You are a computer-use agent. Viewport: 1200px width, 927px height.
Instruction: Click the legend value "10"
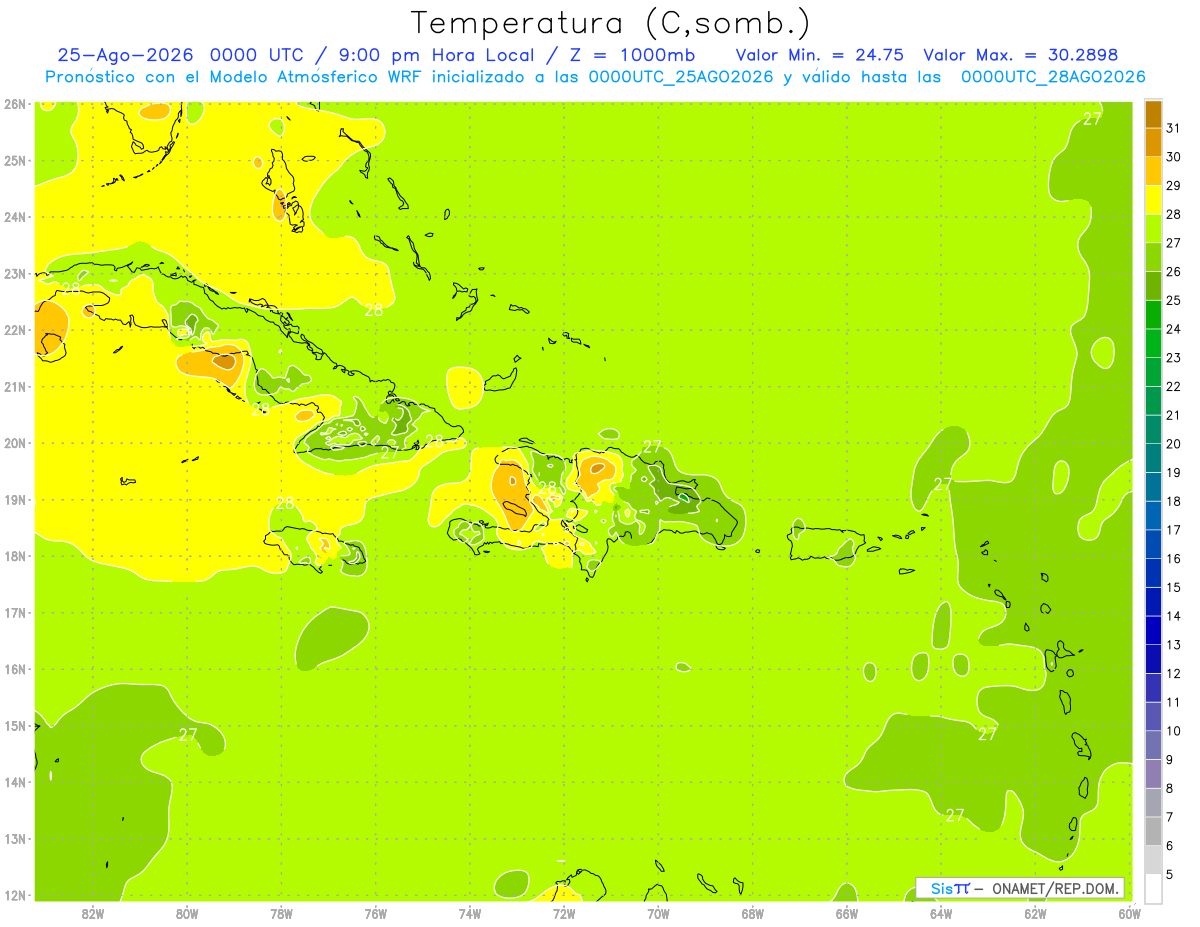click(x=1174, y=731)
